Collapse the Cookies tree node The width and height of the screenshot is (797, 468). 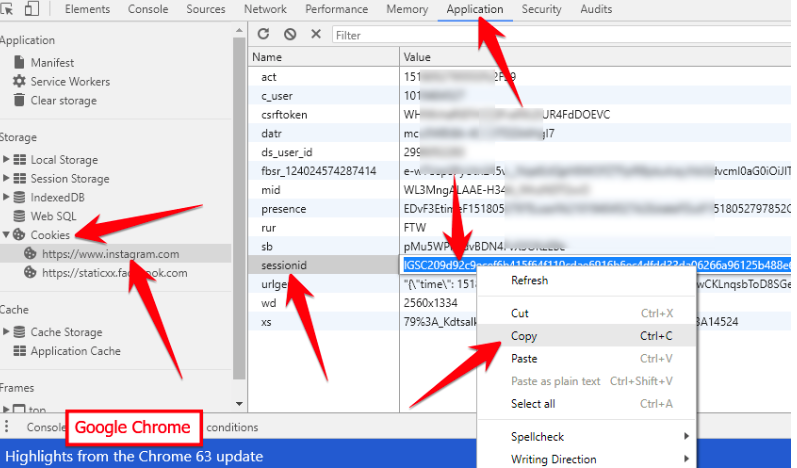[7, 235]
